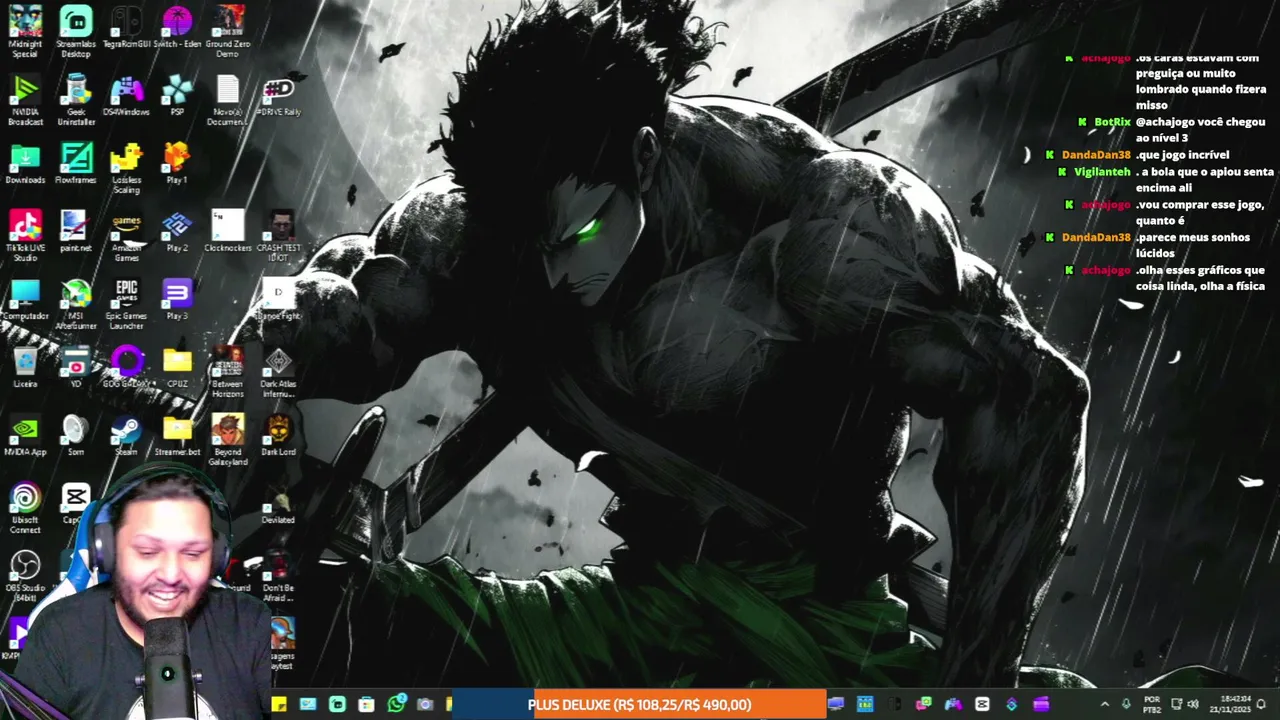The image size is (1280, 720).
Task: Launch Streamlabs Desktop from the desktop
Action: 76,30
